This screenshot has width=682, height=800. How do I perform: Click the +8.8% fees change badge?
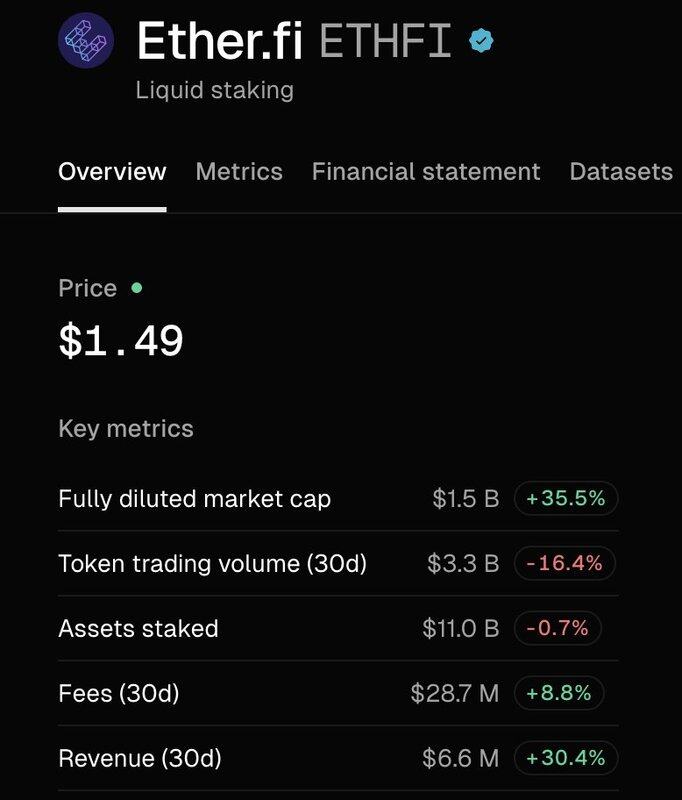pyautogui.click(x=559, y=693)
